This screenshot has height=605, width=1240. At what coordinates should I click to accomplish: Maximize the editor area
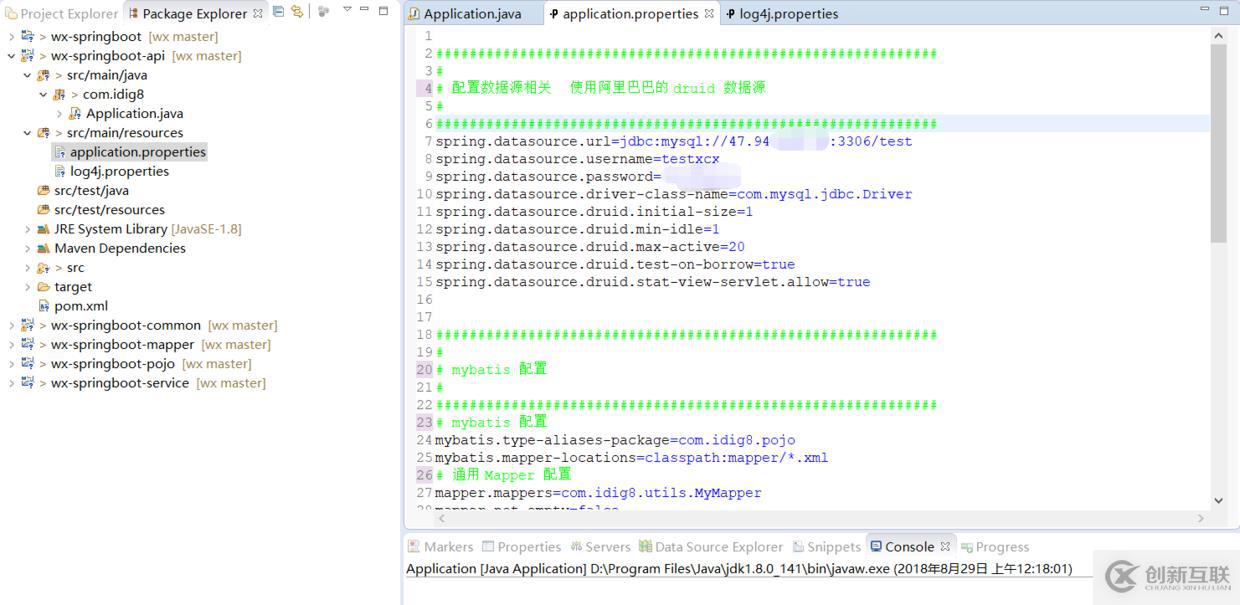1224,10
